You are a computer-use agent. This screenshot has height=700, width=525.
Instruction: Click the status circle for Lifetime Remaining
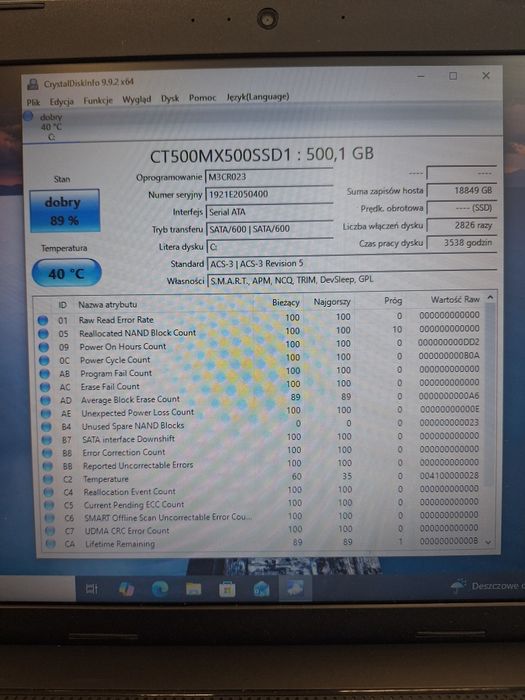[50, 544]
